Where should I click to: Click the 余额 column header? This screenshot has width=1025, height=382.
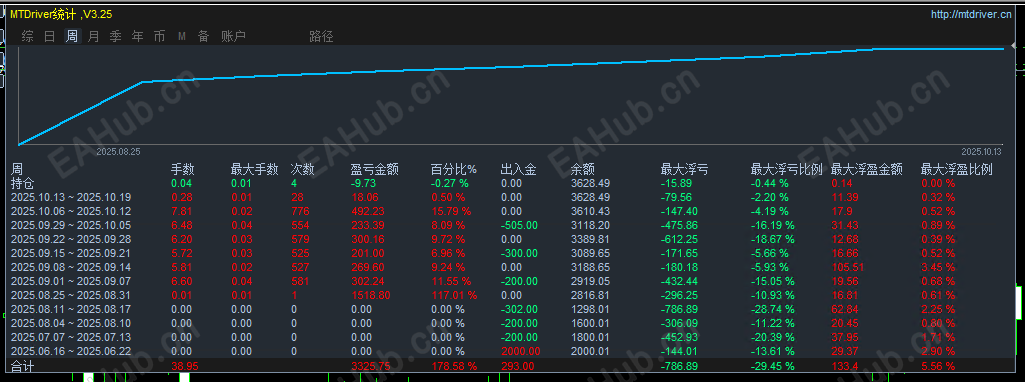[x=583, y=170]
